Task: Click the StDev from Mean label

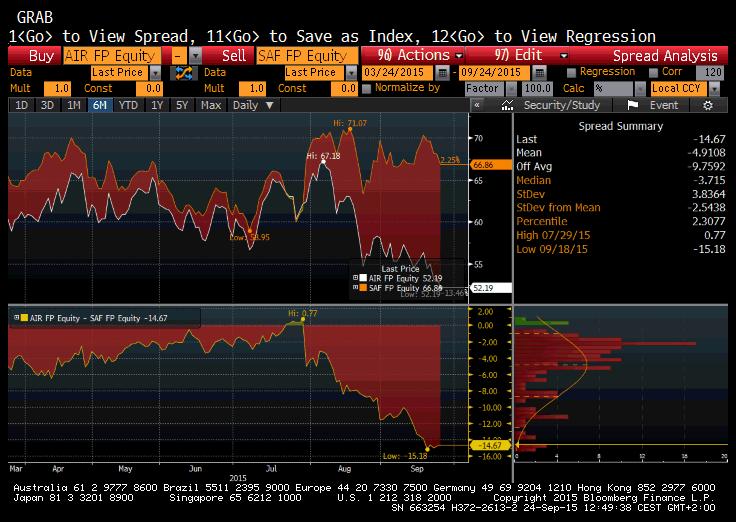Action: coord(558,207)
